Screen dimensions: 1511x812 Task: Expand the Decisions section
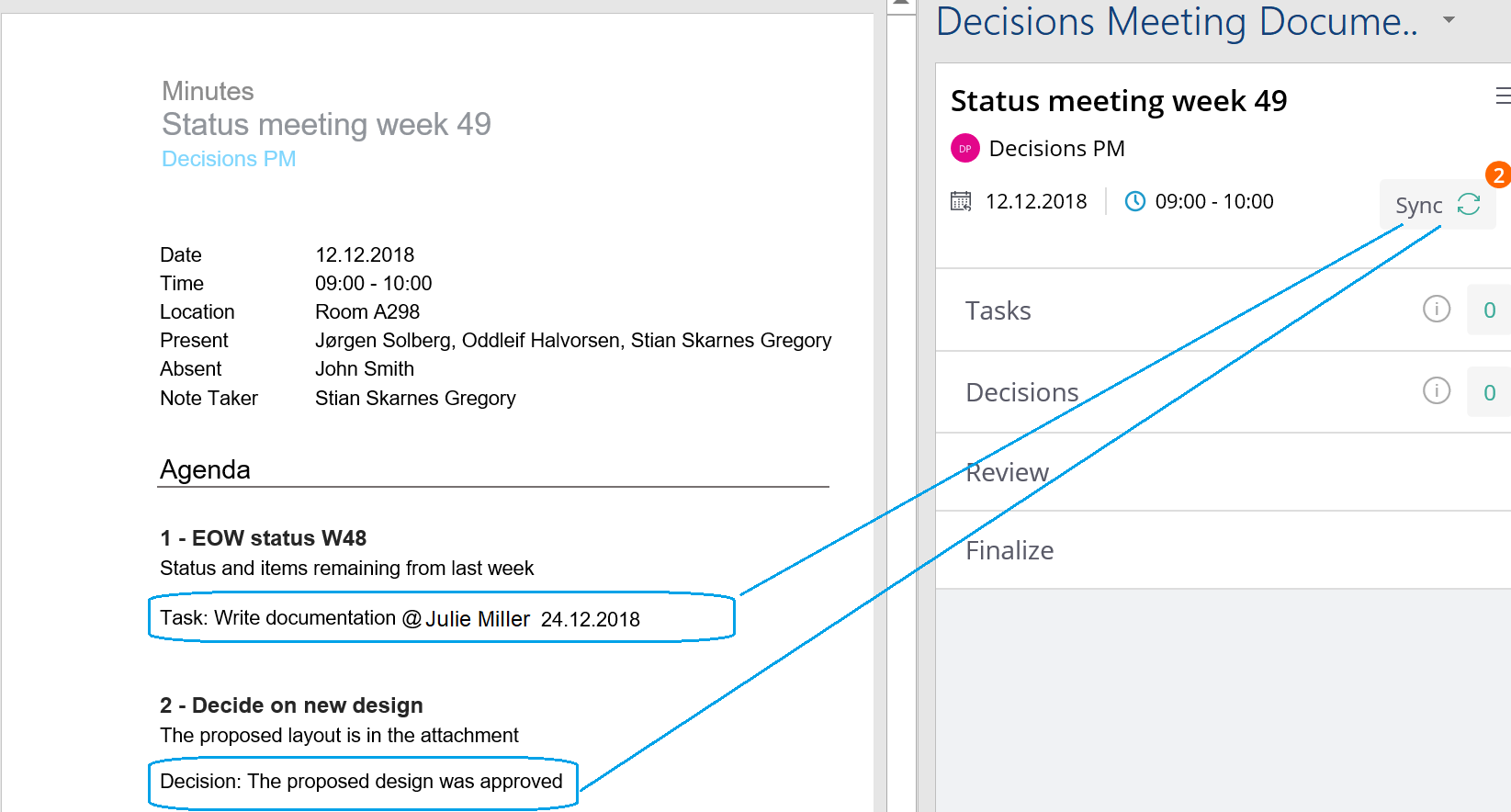[1223, 392]
